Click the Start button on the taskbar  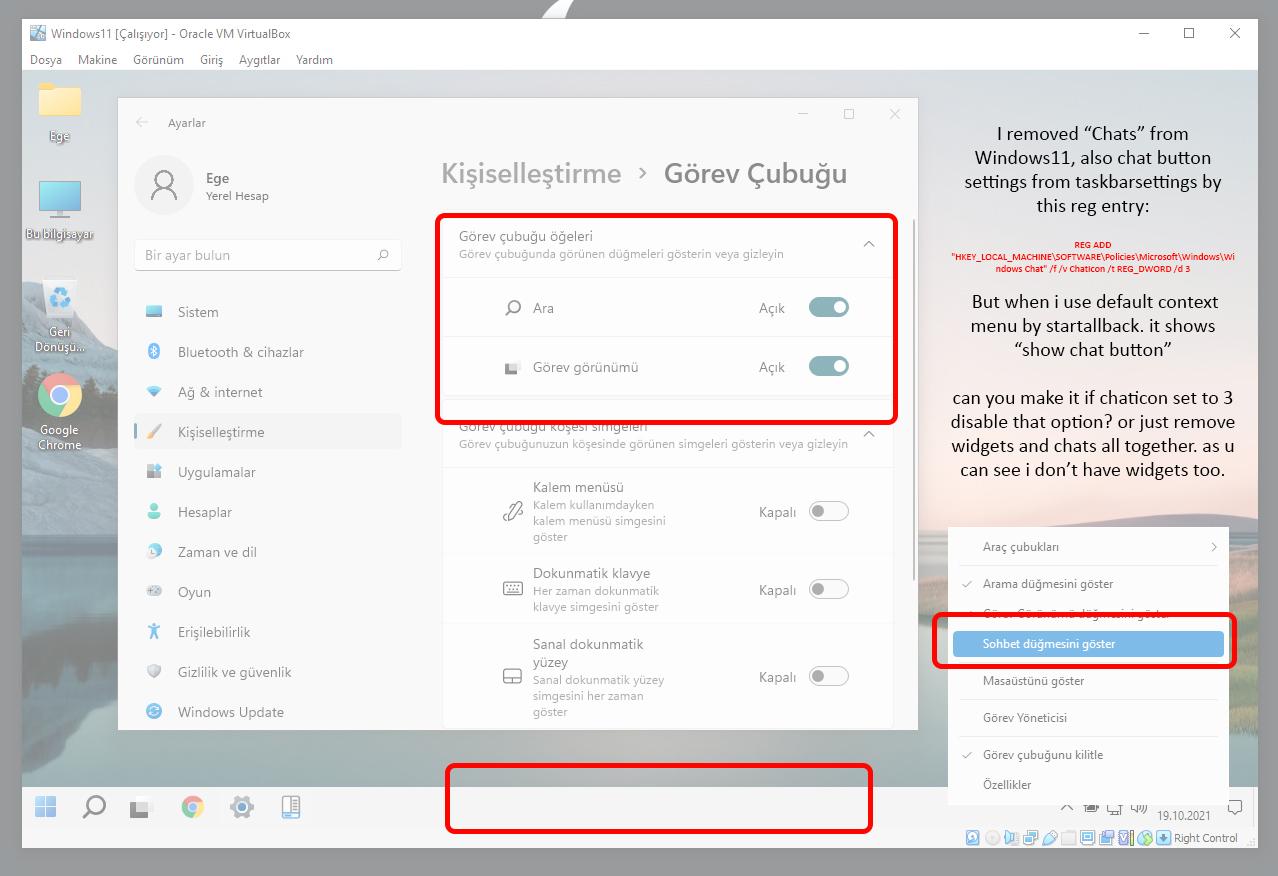click(x=46, y=806)
